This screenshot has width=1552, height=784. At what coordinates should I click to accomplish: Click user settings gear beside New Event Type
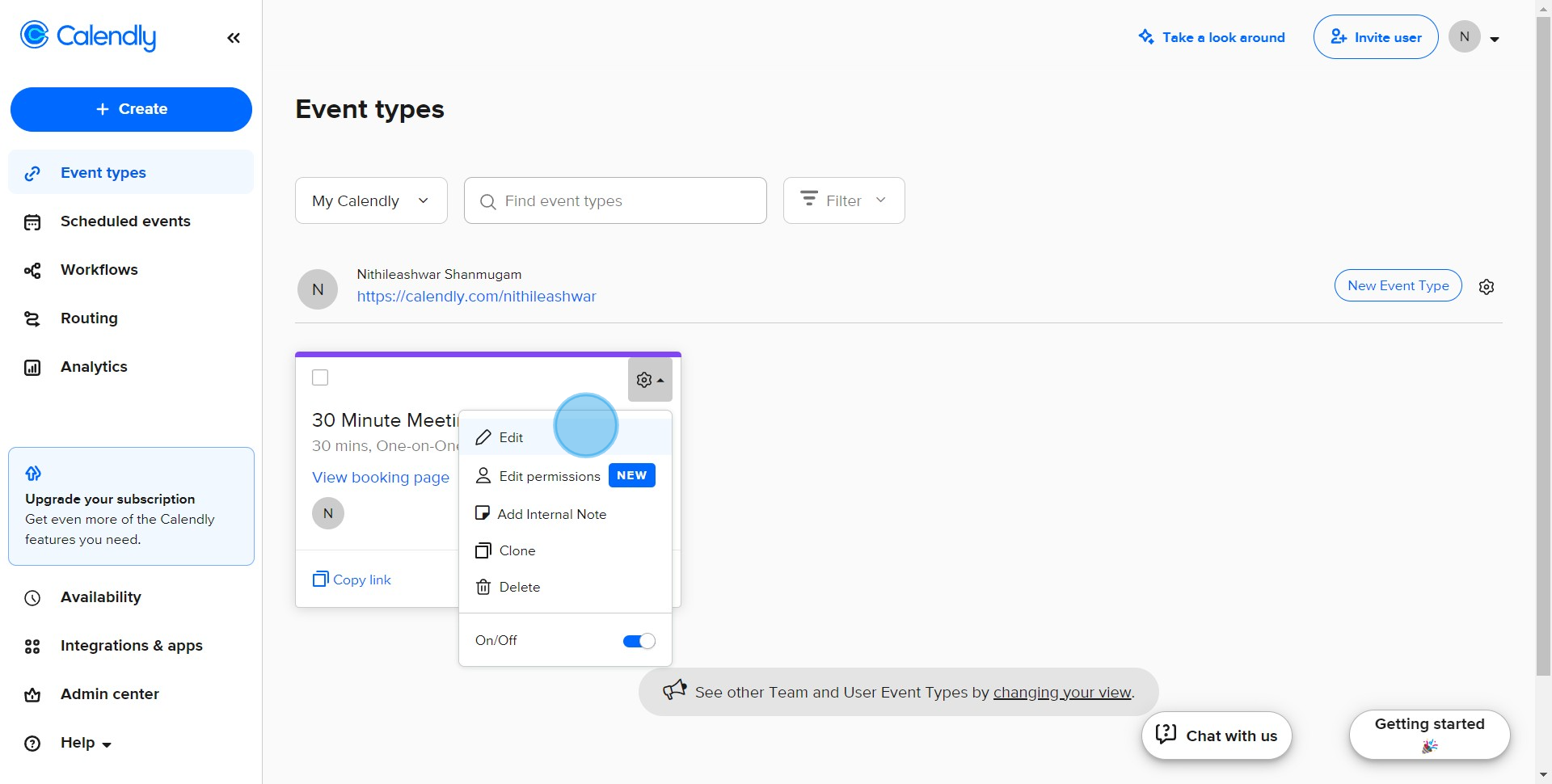tap(1487, 287)
